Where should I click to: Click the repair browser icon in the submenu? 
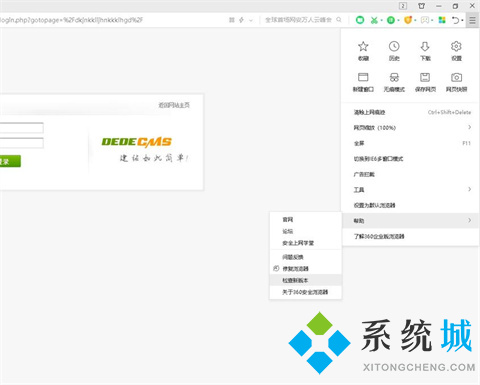(x=276, y=268)
